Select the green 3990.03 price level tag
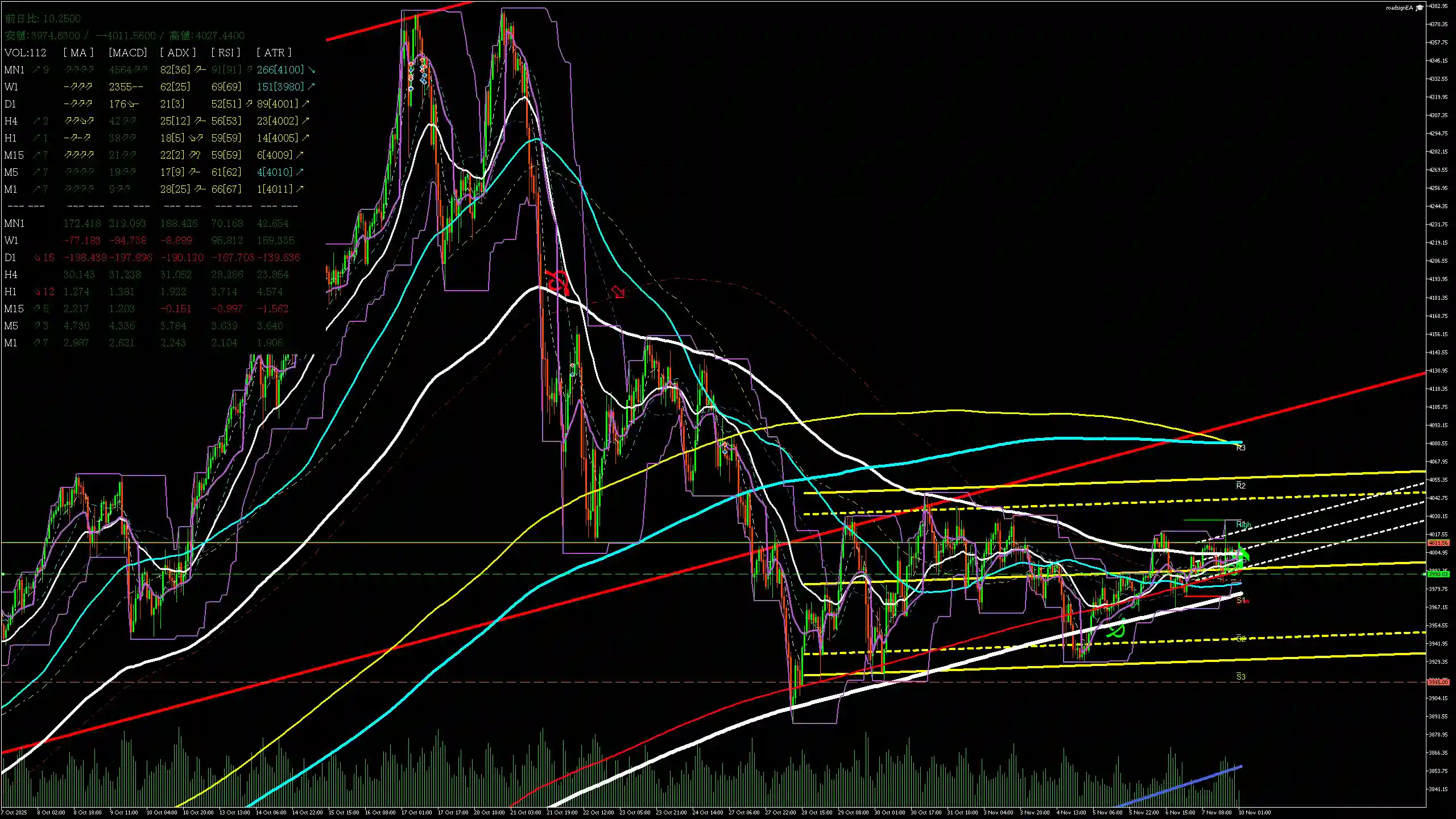This screenshot has height=819, width=1456. tap(1438, 574)
